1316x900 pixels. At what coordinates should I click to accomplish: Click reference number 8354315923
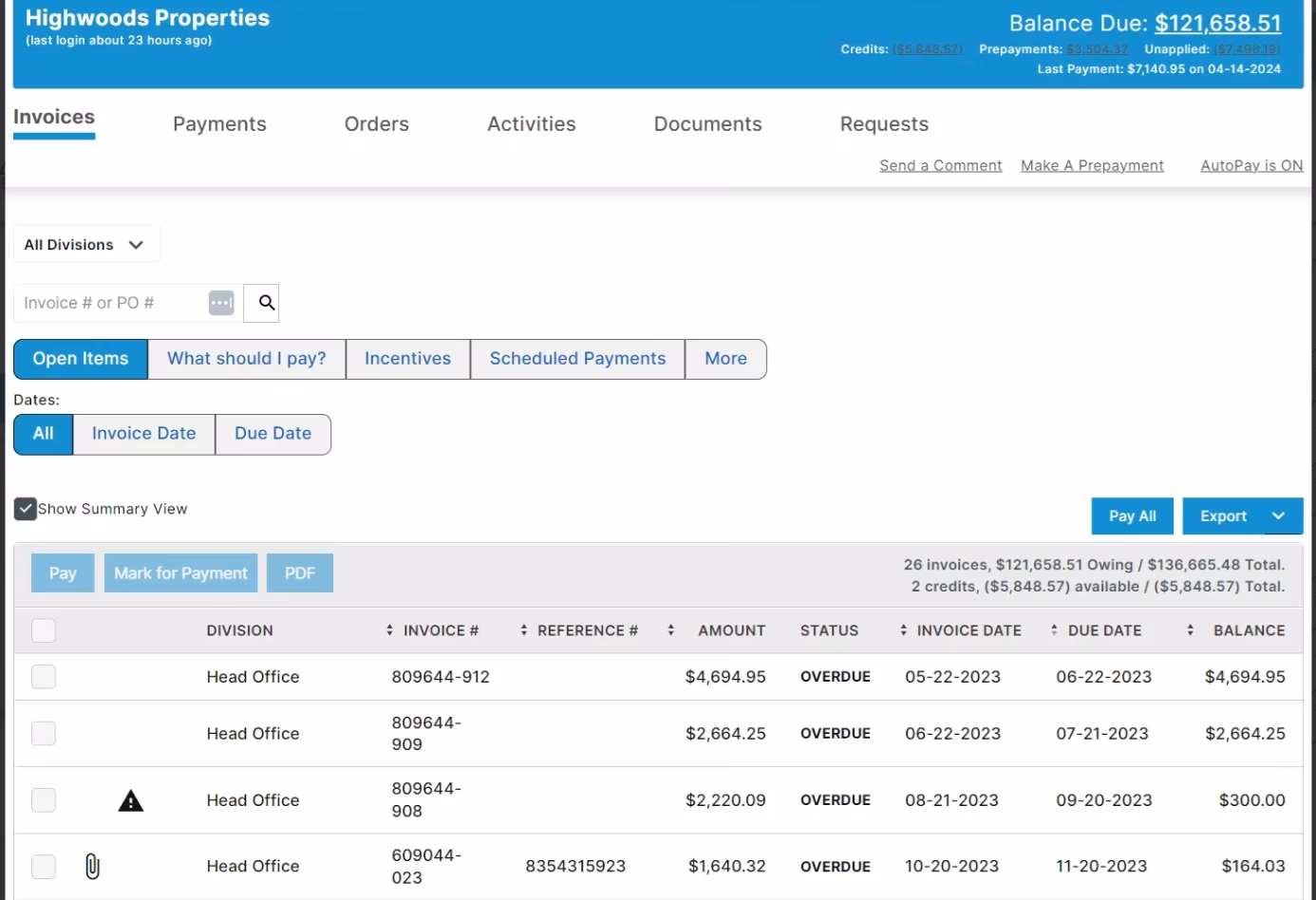(x=575, y=866)
